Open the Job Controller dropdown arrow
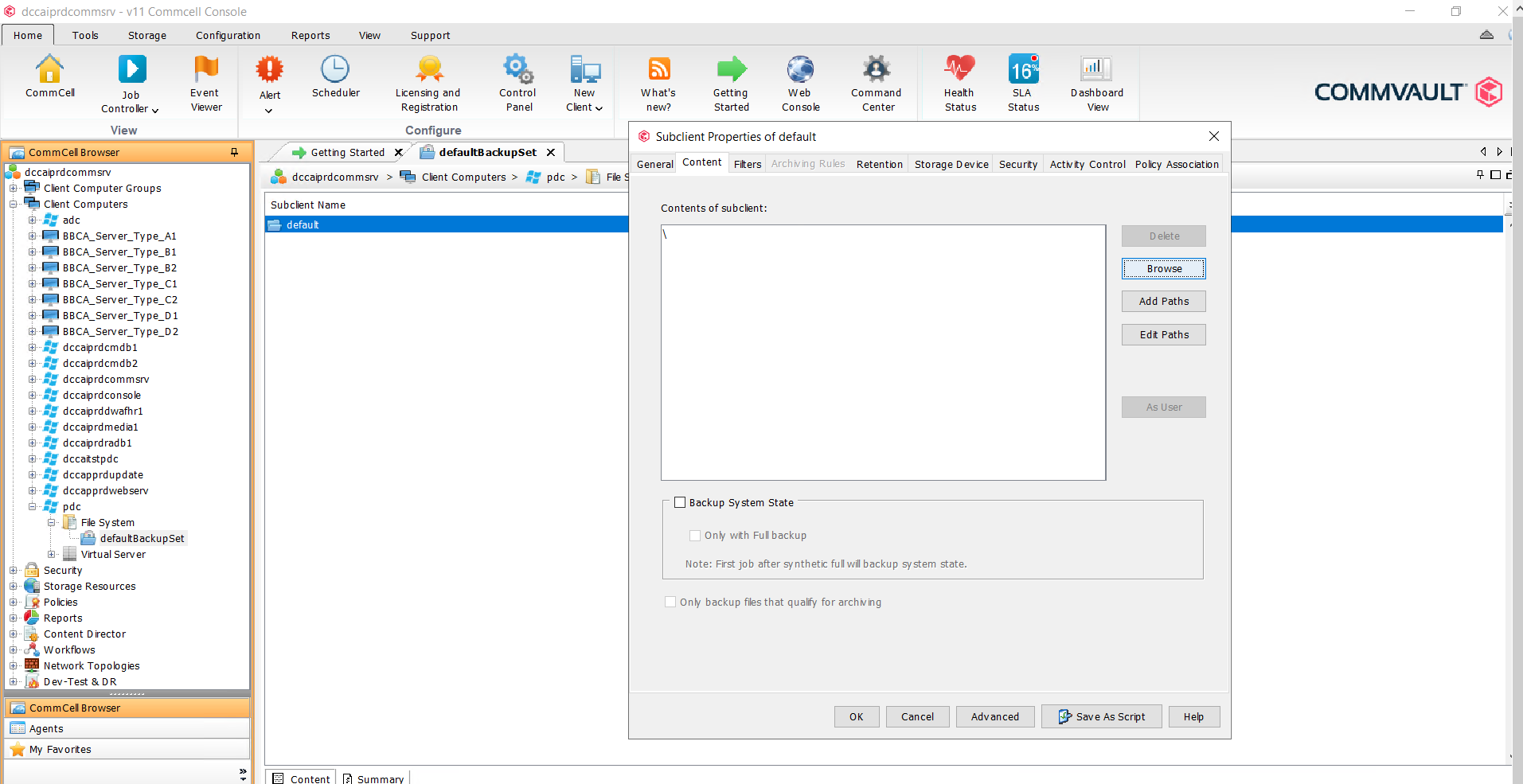The width and height of the screenshot is (1523, 784). (154, 110)
